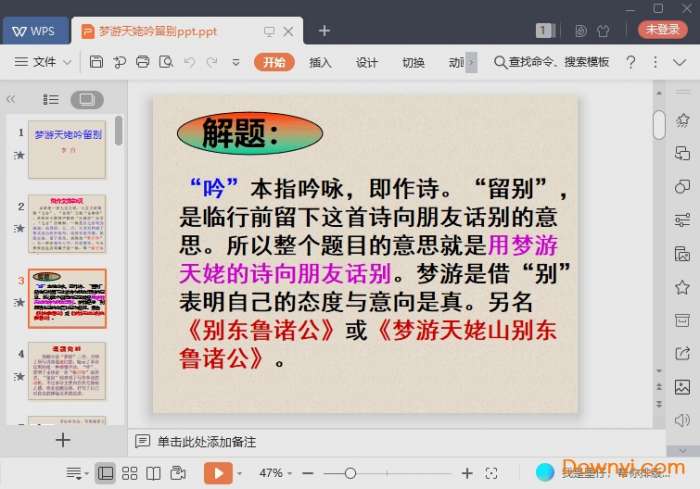This screenshot has width=700, height=489.
Task: Click the 未登录 login button
Action: [662, 29]
